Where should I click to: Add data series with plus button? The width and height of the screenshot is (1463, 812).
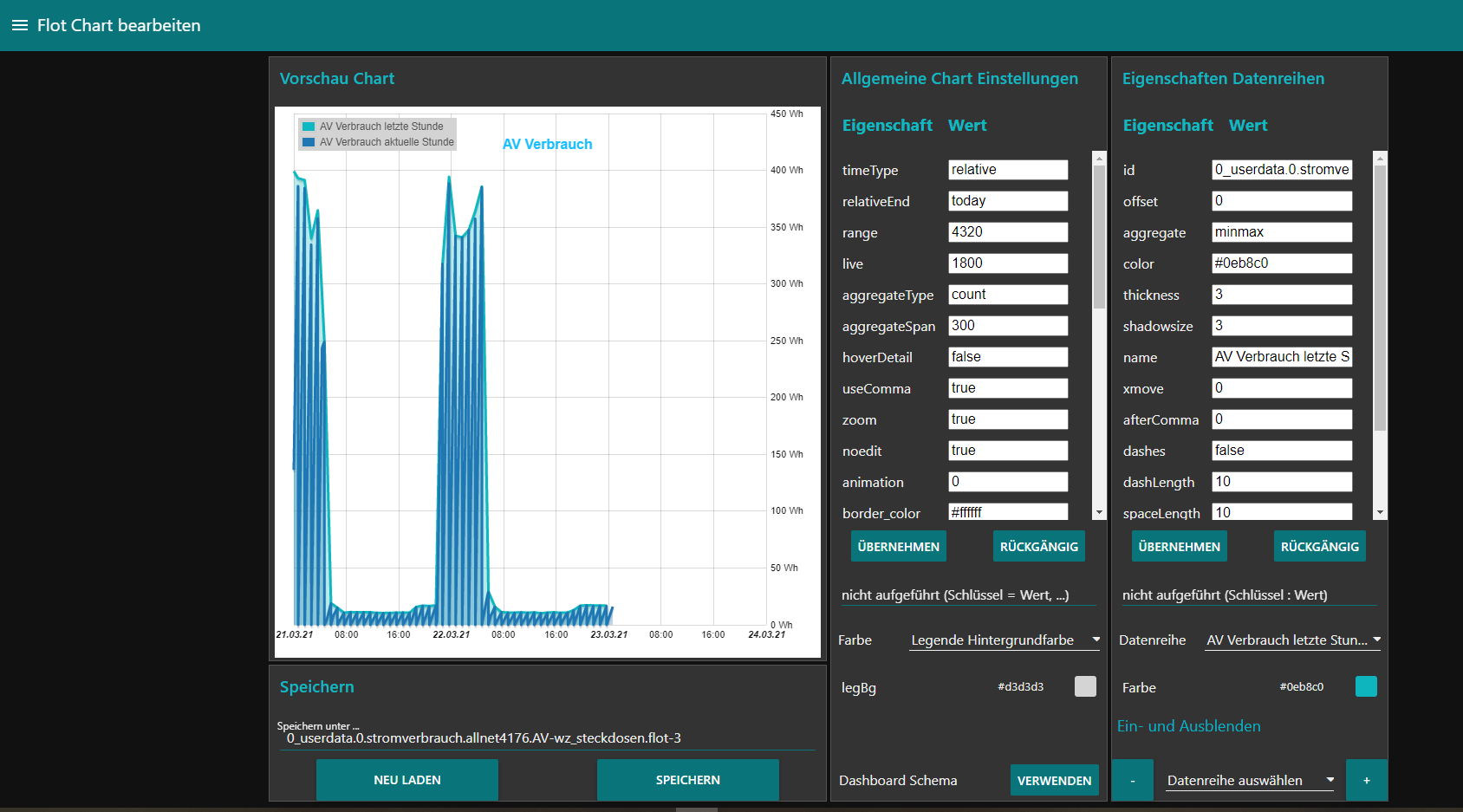tap(1367, 780)
